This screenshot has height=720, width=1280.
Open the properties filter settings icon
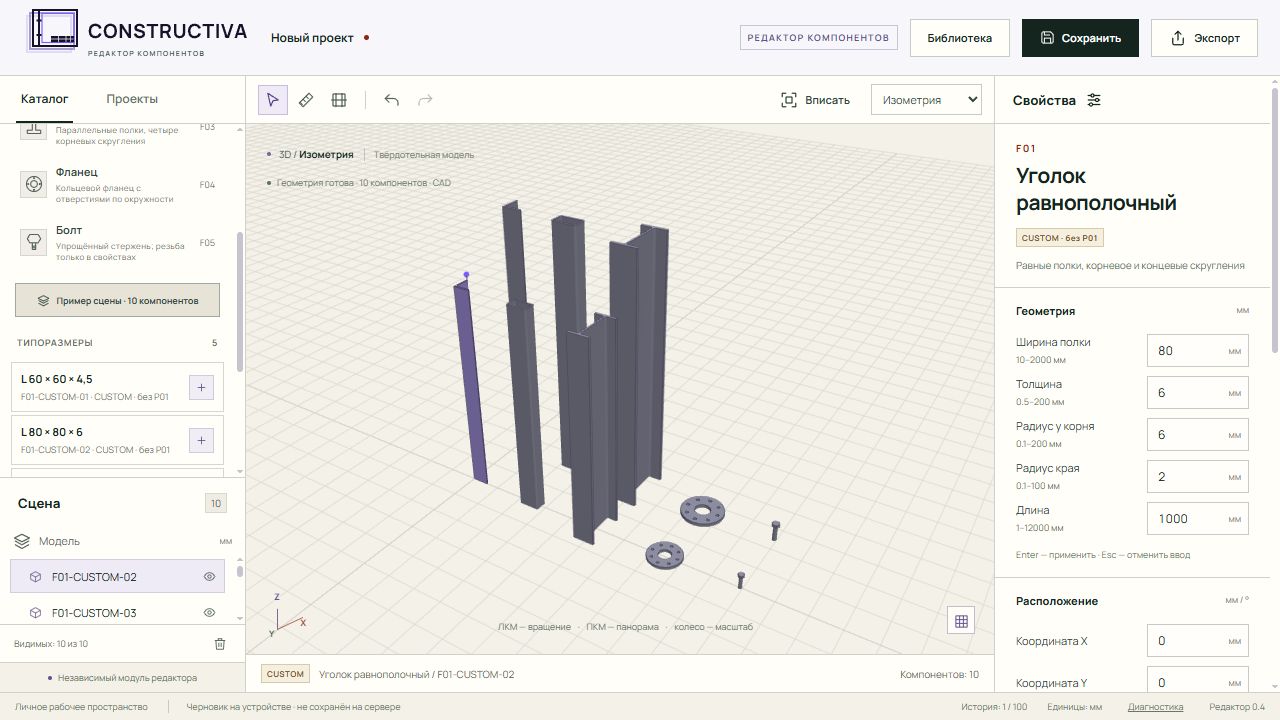pyautogui.click(x=1094, y=100)
